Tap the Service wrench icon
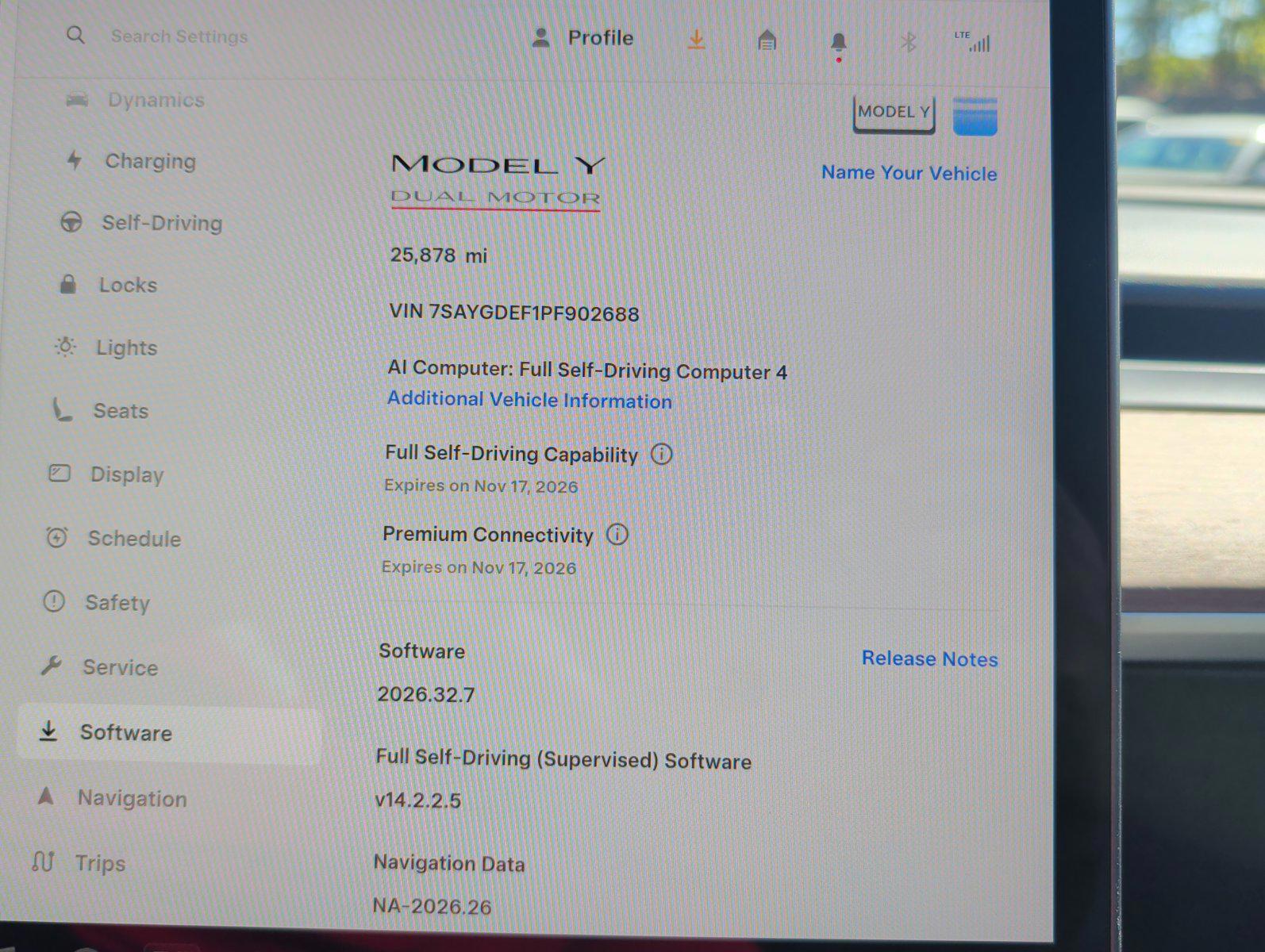The image size is (1265, 952). [52, 665]
